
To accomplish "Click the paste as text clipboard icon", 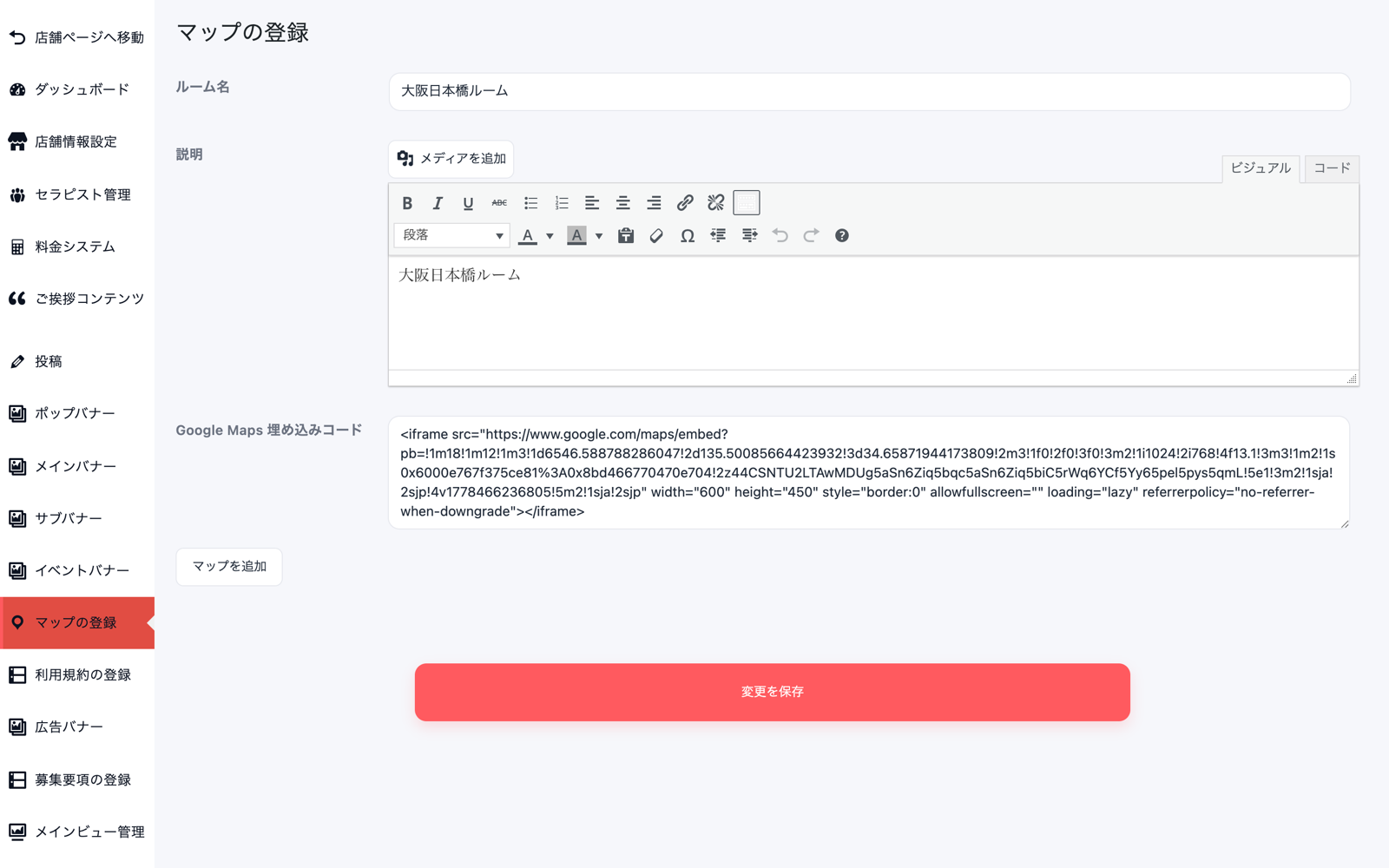I will (x=625, y=235).
